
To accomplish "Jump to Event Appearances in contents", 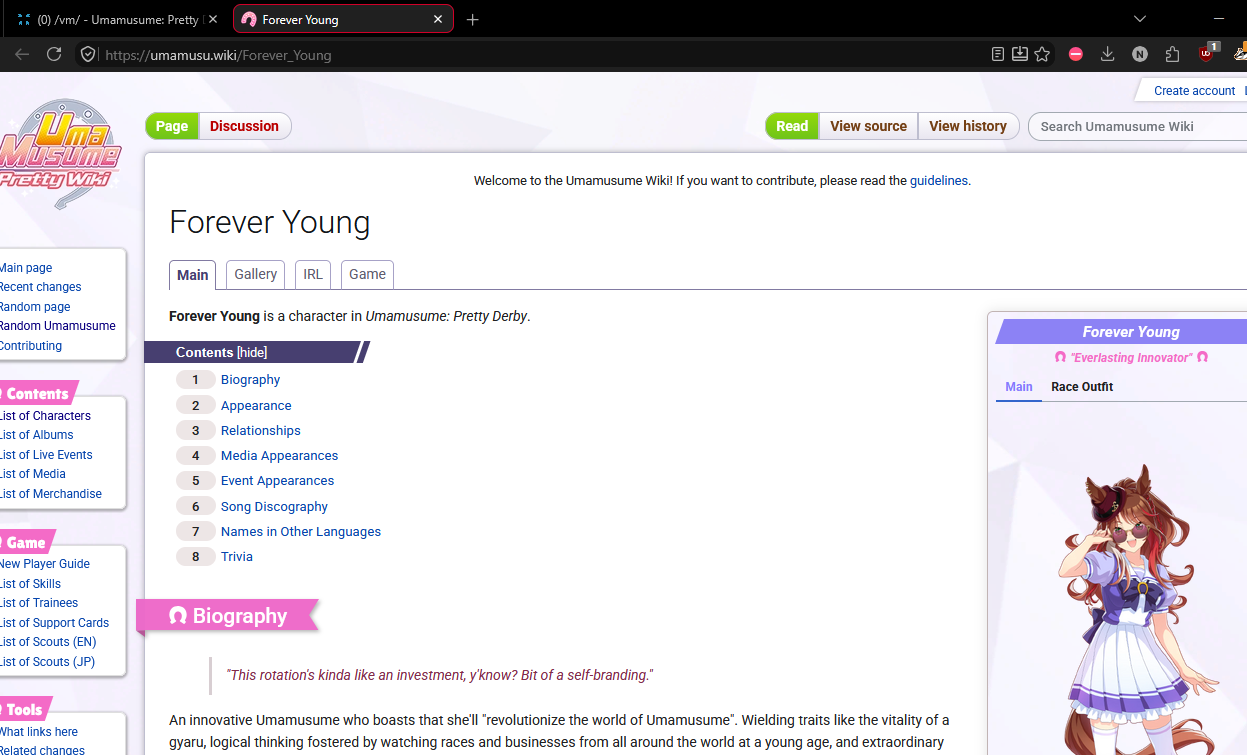I will pos(277,481).
